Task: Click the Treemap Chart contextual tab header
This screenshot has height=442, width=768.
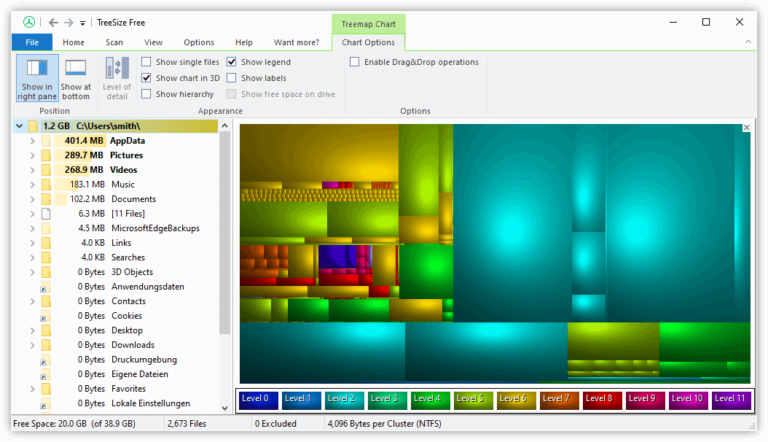Action: pyautogui.click(x=368, y=24)
